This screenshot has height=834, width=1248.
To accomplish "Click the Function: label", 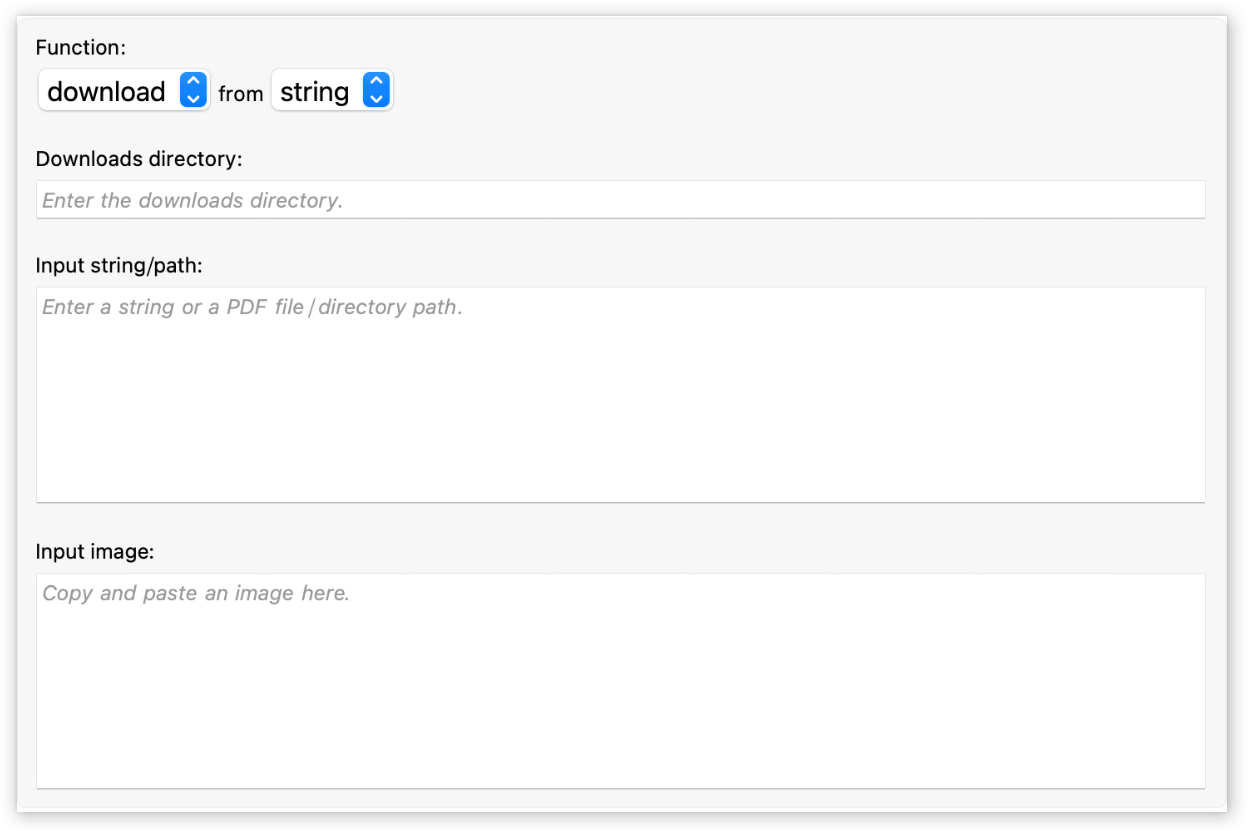I will pyautogui.click(x=81, y=47).
